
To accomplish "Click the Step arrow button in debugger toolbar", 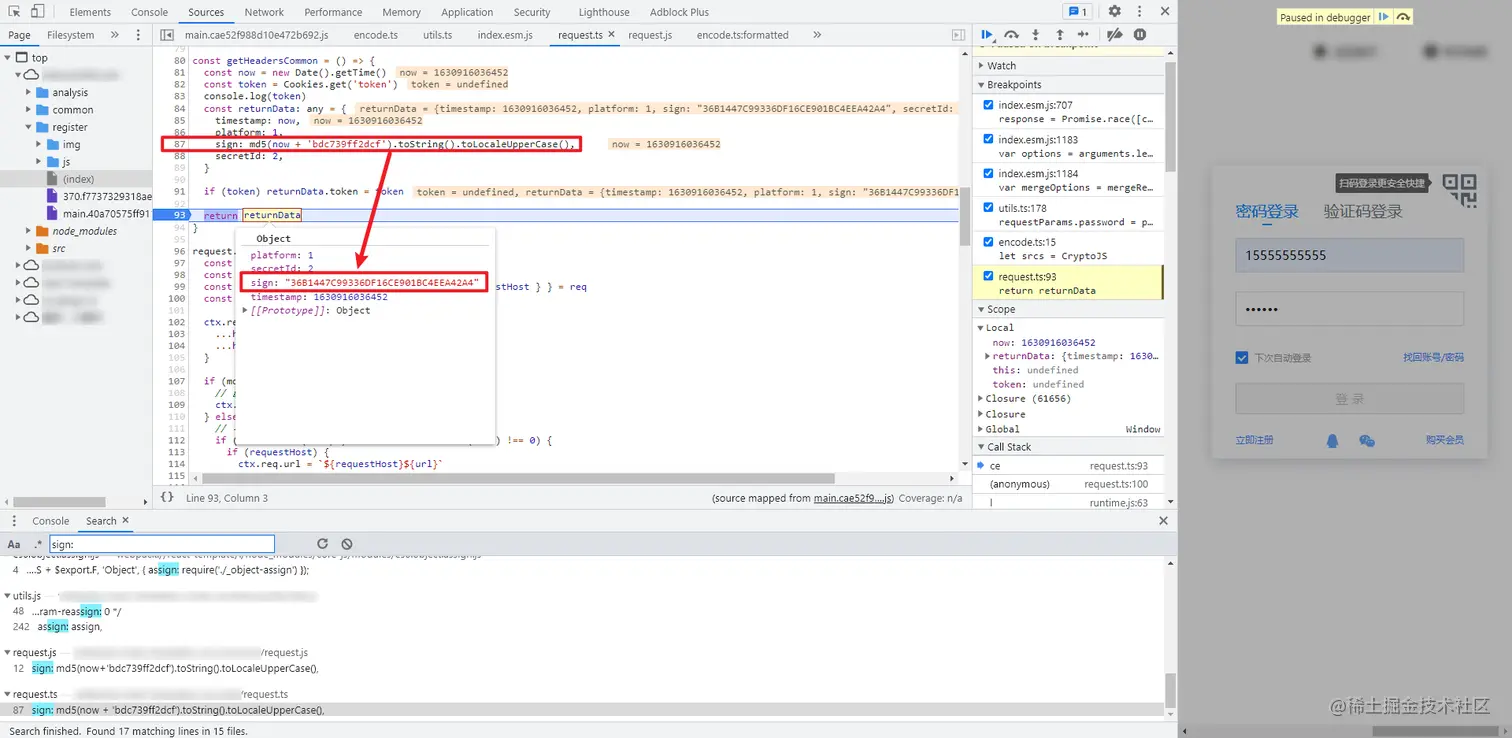I will 1083,34.
